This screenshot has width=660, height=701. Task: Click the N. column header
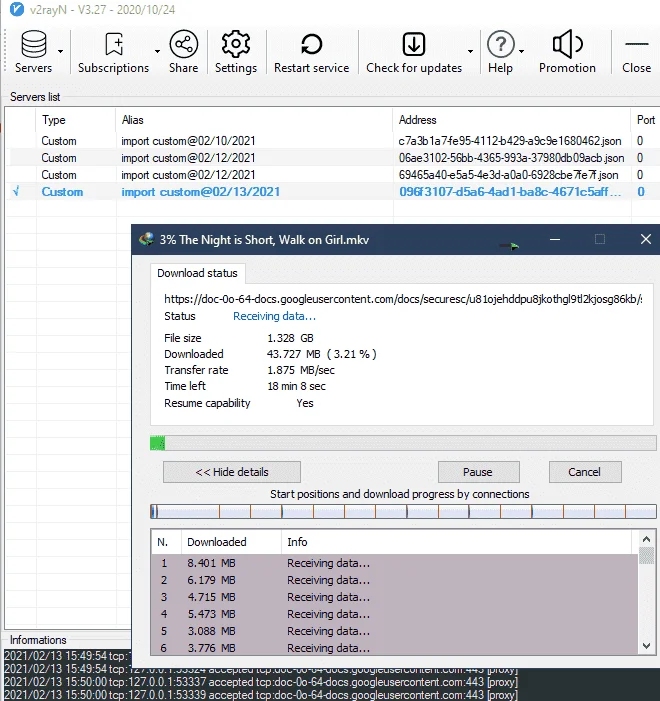(x=166, y=542)
